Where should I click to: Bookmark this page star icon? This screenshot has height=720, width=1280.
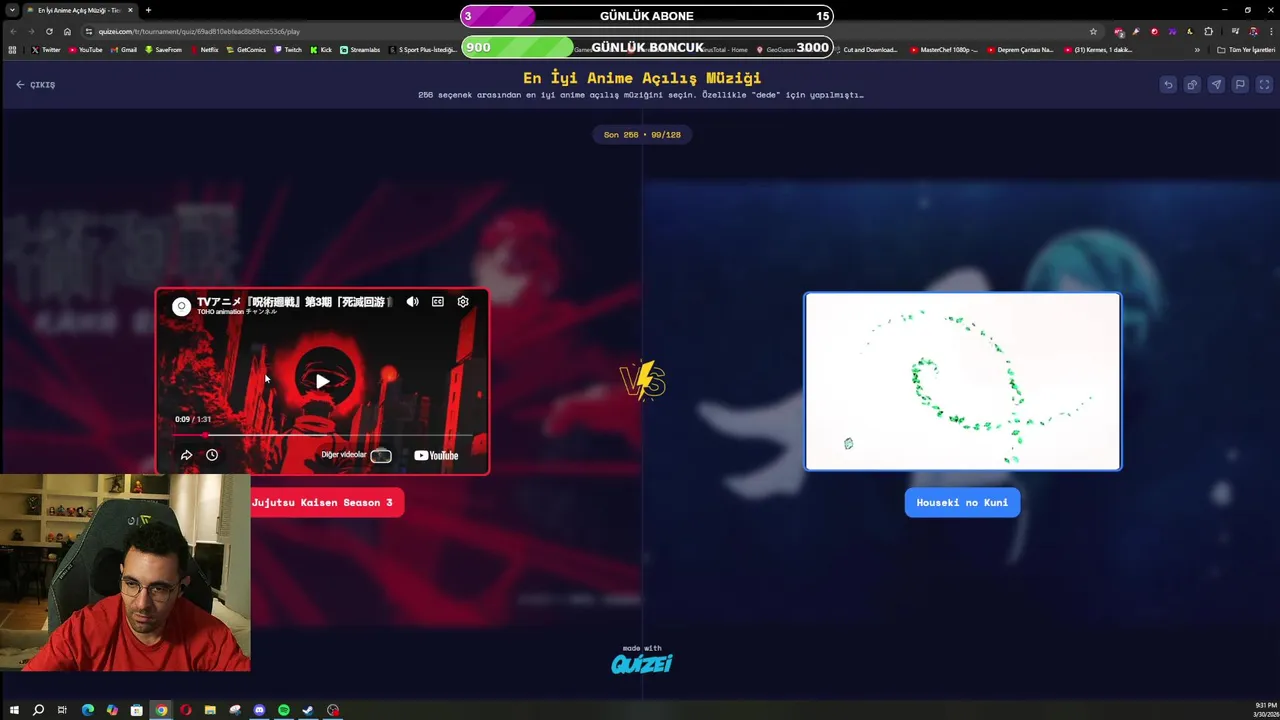[x=1093, y=31]
